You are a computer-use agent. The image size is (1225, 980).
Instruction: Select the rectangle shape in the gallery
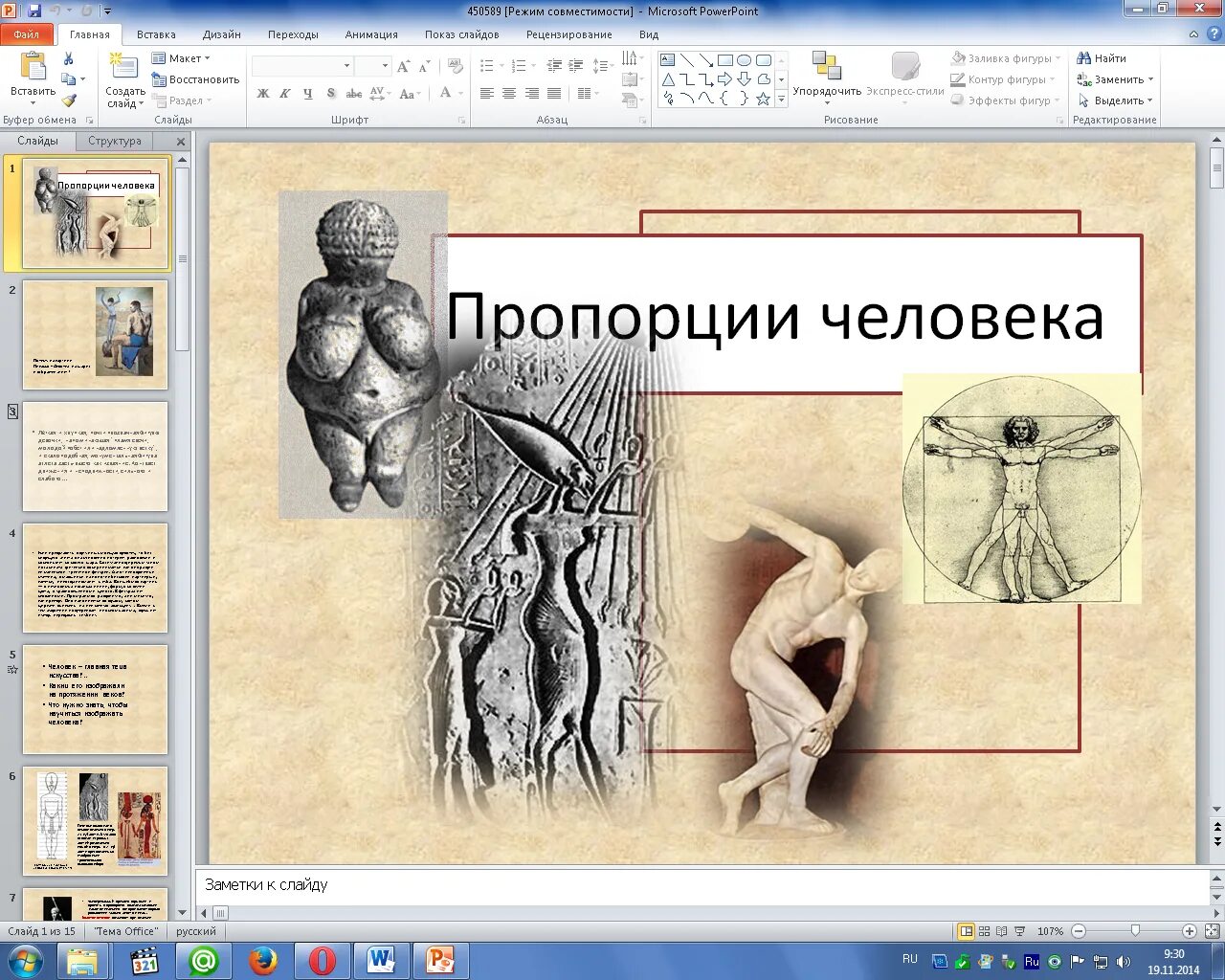tap(724, 60)
